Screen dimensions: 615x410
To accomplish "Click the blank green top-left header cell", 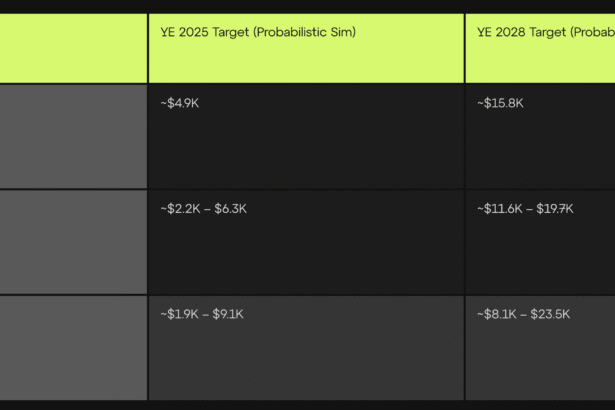I will 73,48.
